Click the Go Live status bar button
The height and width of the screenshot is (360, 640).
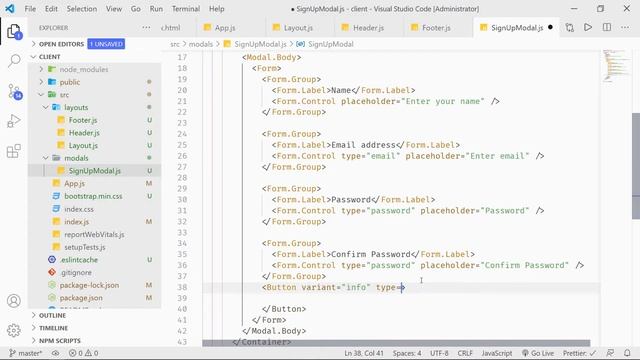(x=538, y=353)
